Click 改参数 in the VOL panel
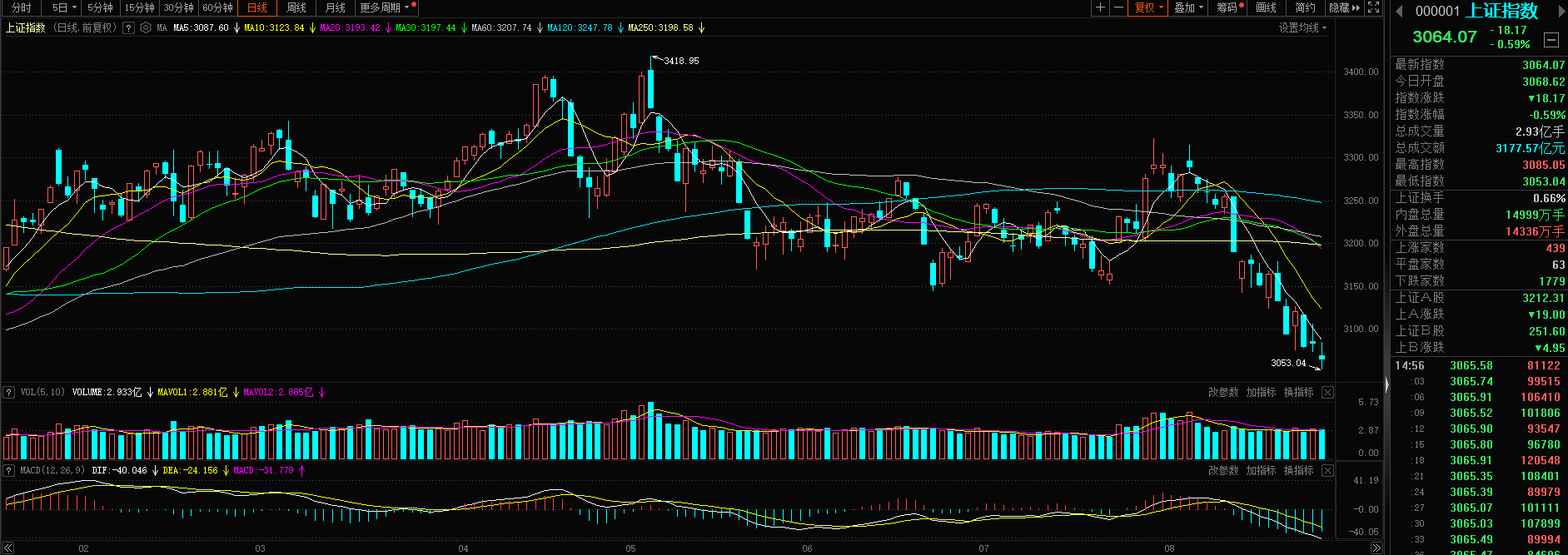The height and width of the screenshot is (555, 1568). coord(1222,392)
